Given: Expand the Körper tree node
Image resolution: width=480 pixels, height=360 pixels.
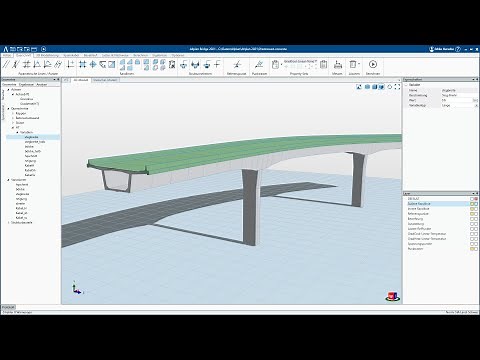Looking at the screenshot, I should [13, 113].
